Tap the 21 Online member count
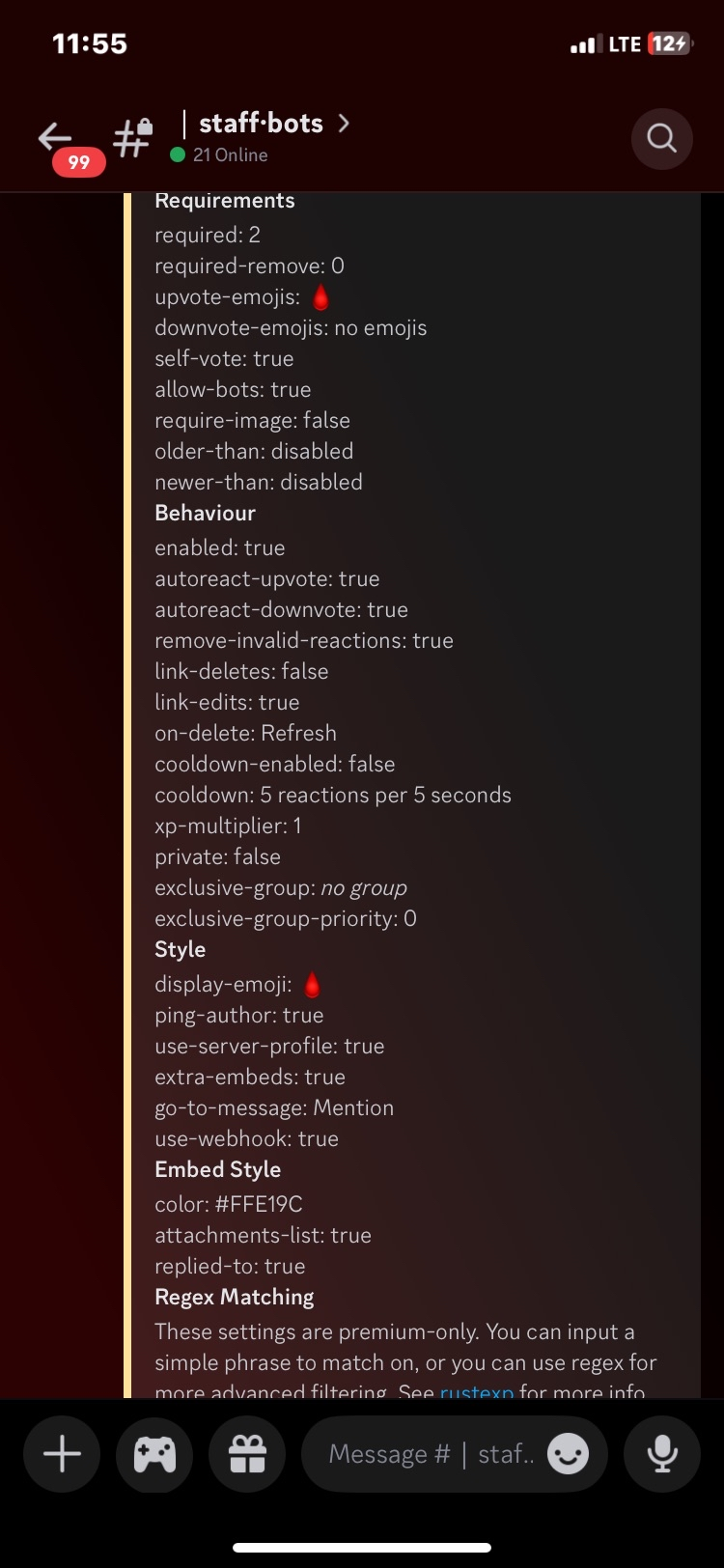This screenshot has height=1568, width=724. pos(230,154)
